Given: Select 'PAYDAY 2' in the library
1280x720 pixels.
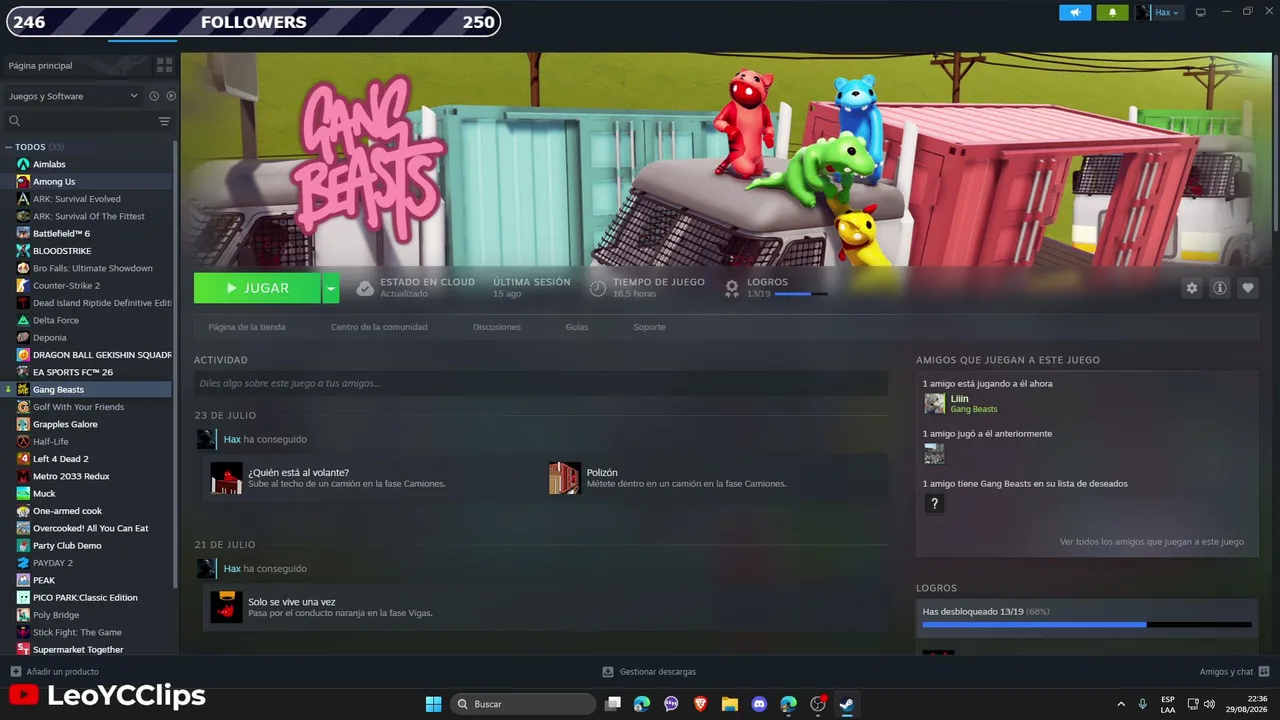Looking at the screenshot, I should pos(88,563).
